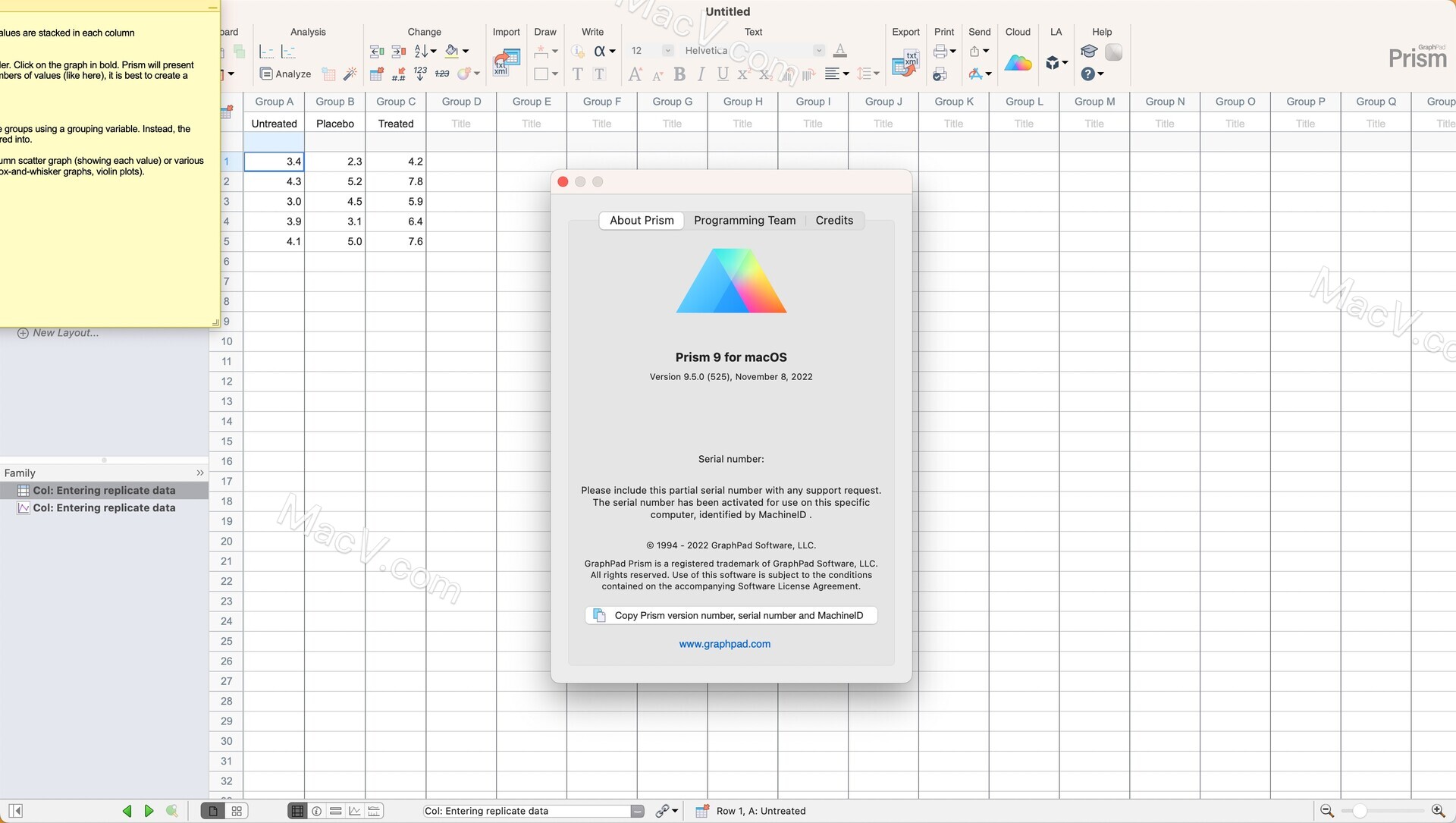Image resolution: width=1456 pixels, height=823 pixels.
Task: Click the Export txt/xml icon
Action: click(905, 63)
